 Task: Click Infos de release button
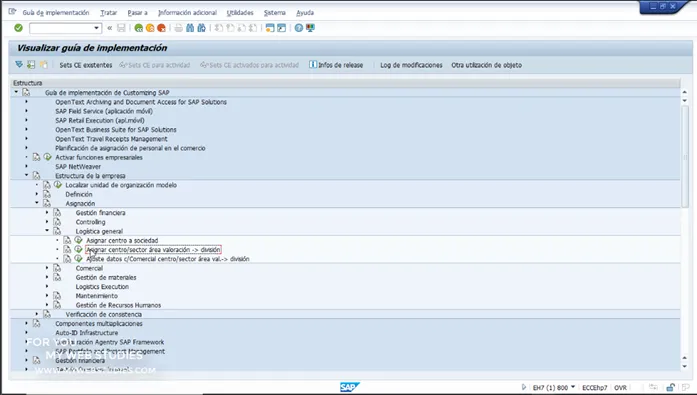336,65
